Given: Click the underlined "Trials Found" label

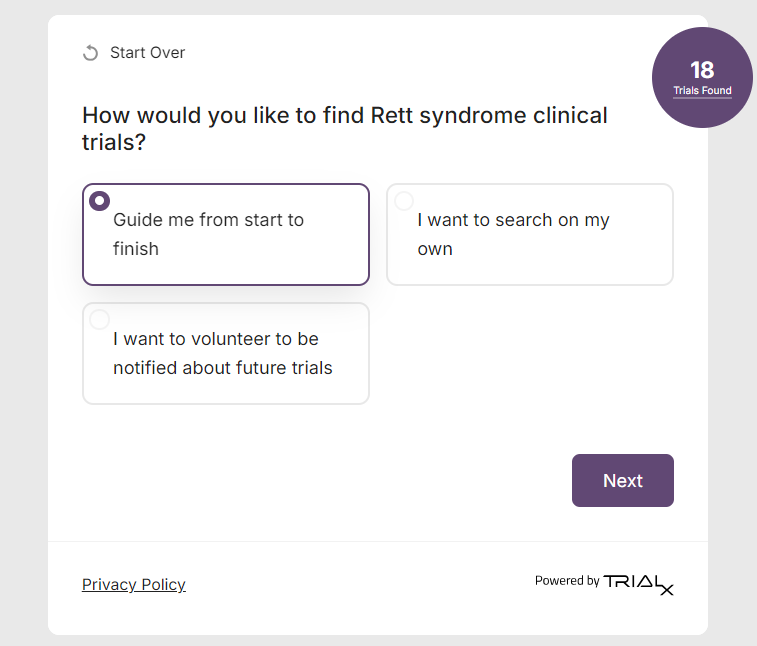Looking at the screenshot, I should [702, 91].
